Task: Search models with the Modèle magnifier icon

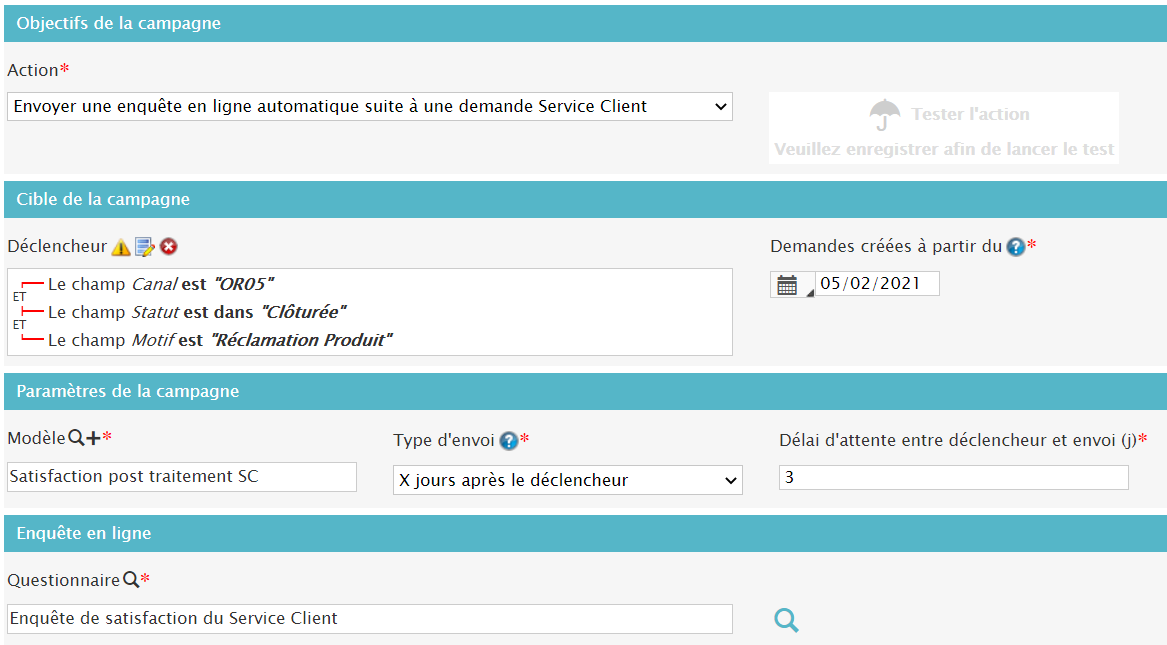Action: pyautogui.click(x=75, y=438)
